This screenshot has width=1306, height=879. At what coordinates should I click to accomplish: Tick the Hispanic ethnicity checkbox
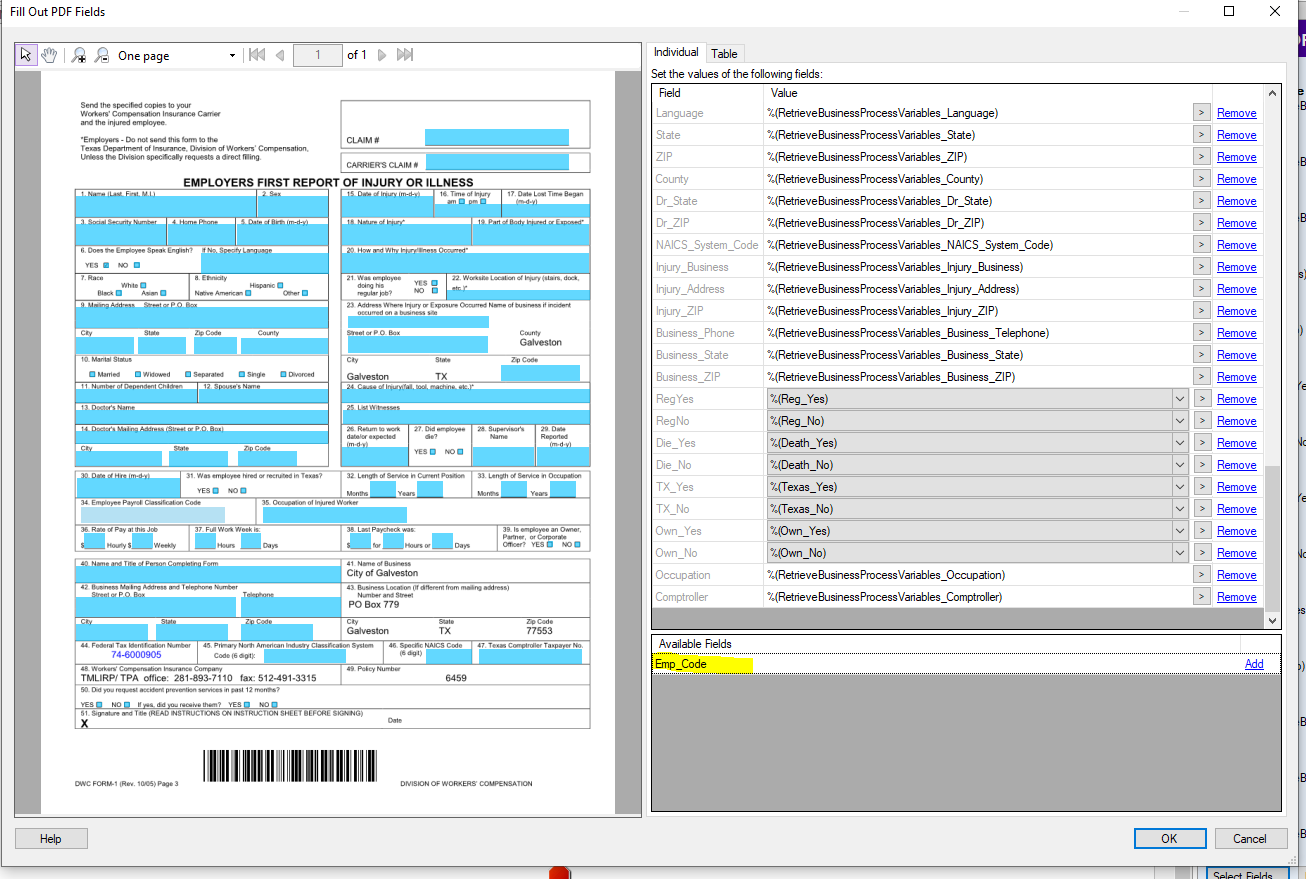(x=281, y=285)
